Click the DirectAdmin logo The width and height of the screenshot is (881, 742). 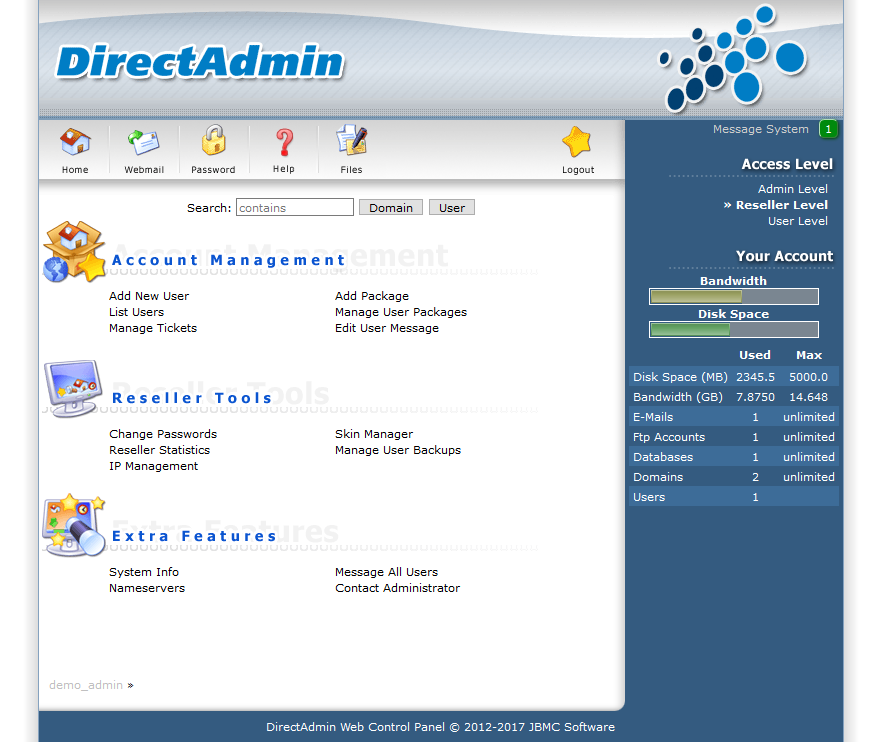(x=200, y=61)
